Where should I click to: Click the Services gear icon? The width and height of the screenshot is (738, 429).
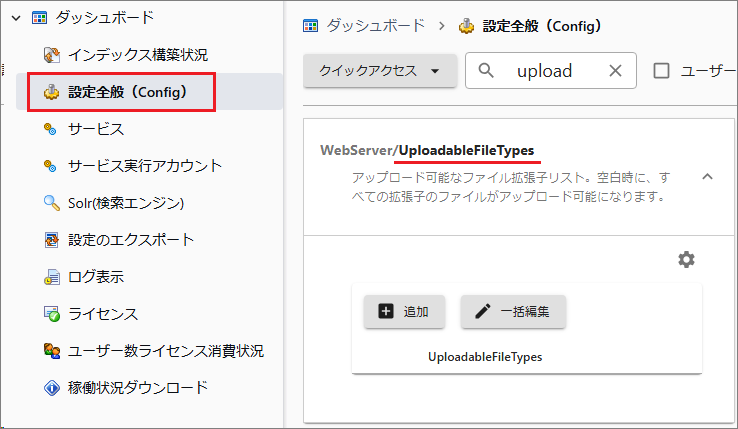(52, 129)
